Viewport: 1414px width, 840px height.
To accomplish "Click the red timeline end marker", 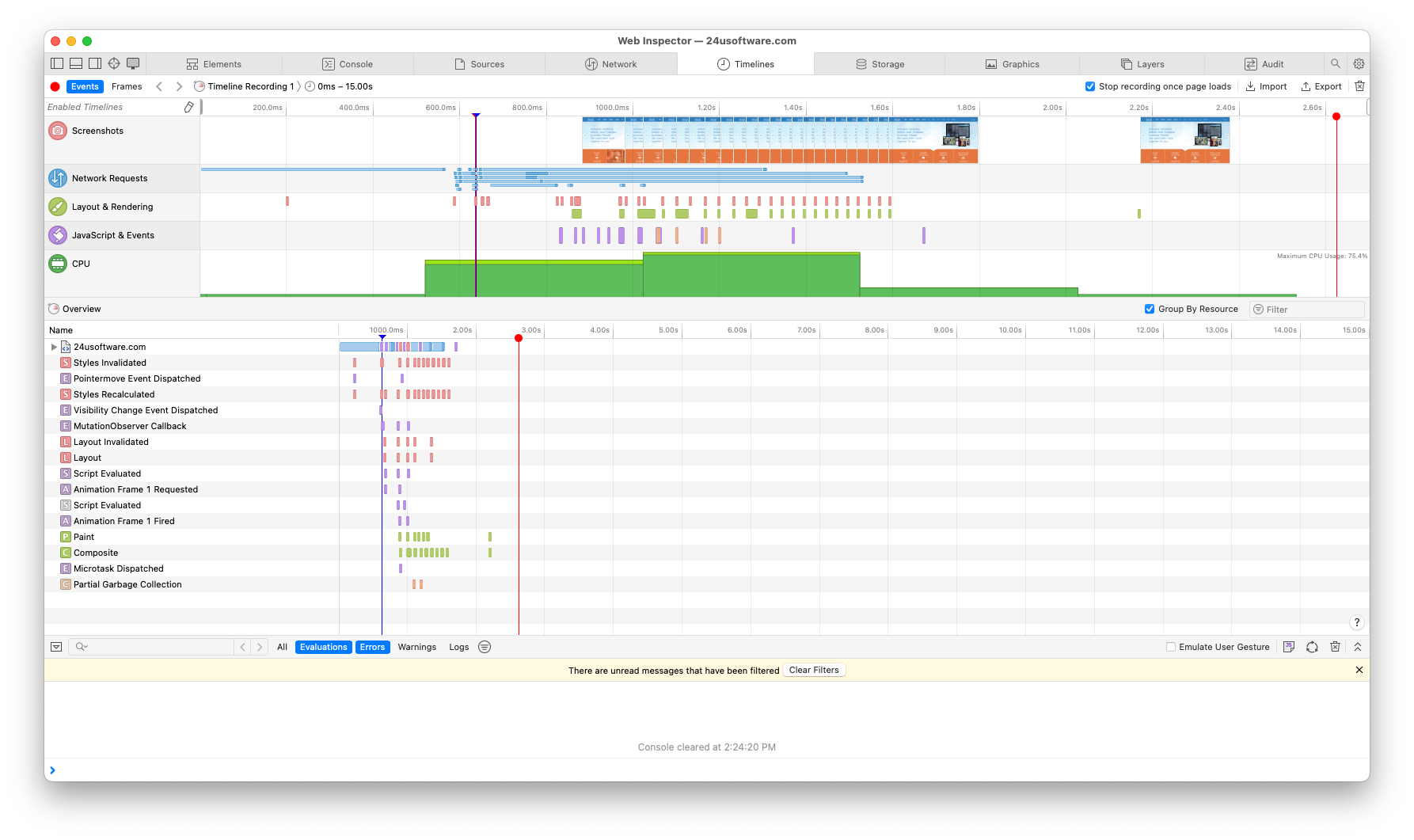I will tap(1336, 117).
